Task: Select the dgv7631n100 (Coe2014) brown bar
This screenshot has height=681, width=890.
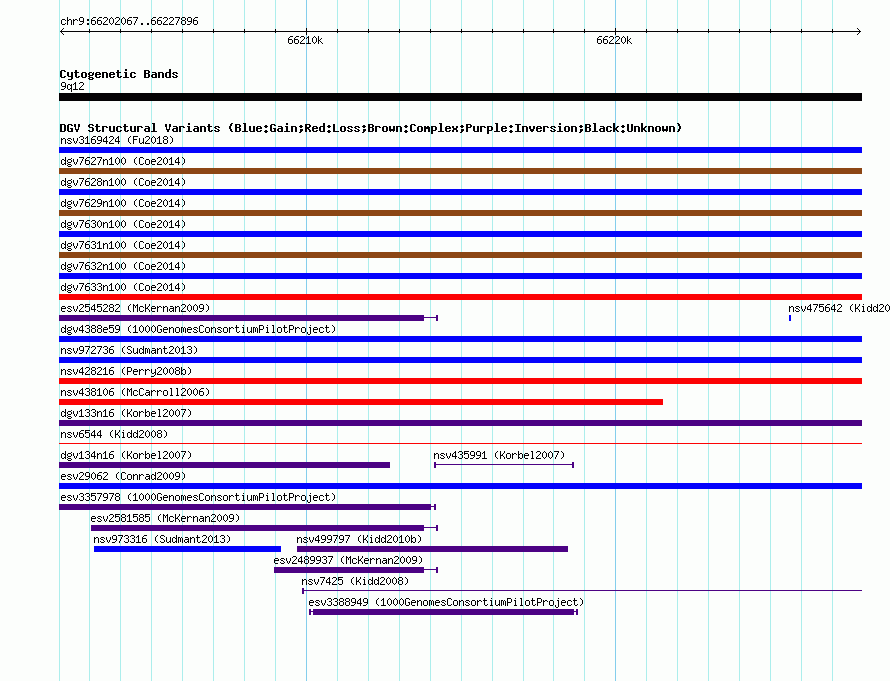Action: [x=460, y=255]
